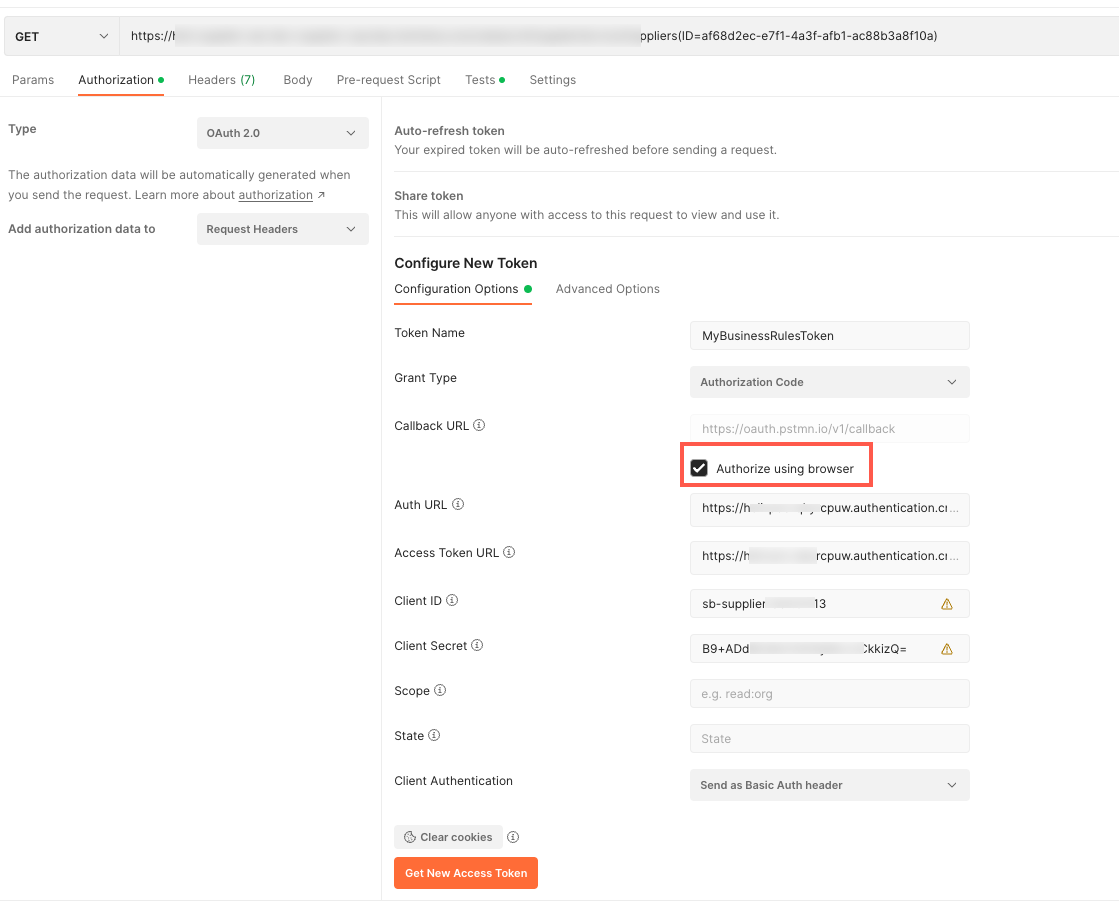
Task: Click the Token Name input field
Action: 829,335
